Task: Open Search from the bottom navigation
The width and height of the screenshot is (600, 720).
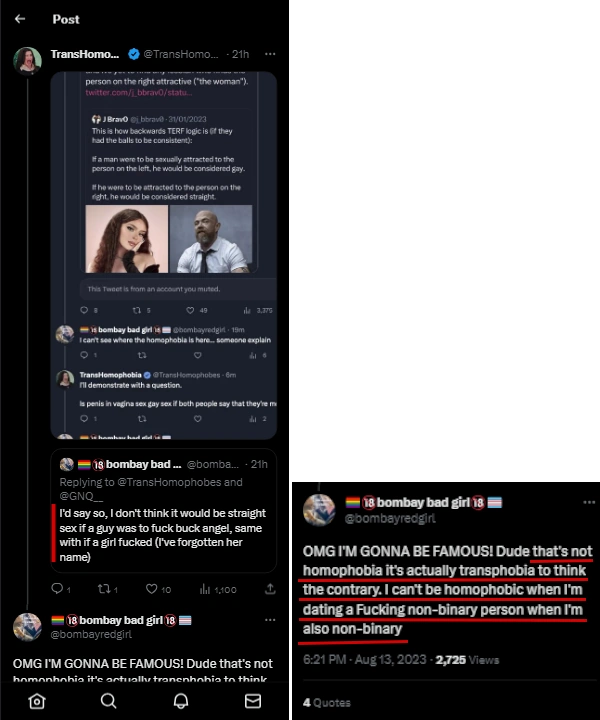Action: (109, 701)
